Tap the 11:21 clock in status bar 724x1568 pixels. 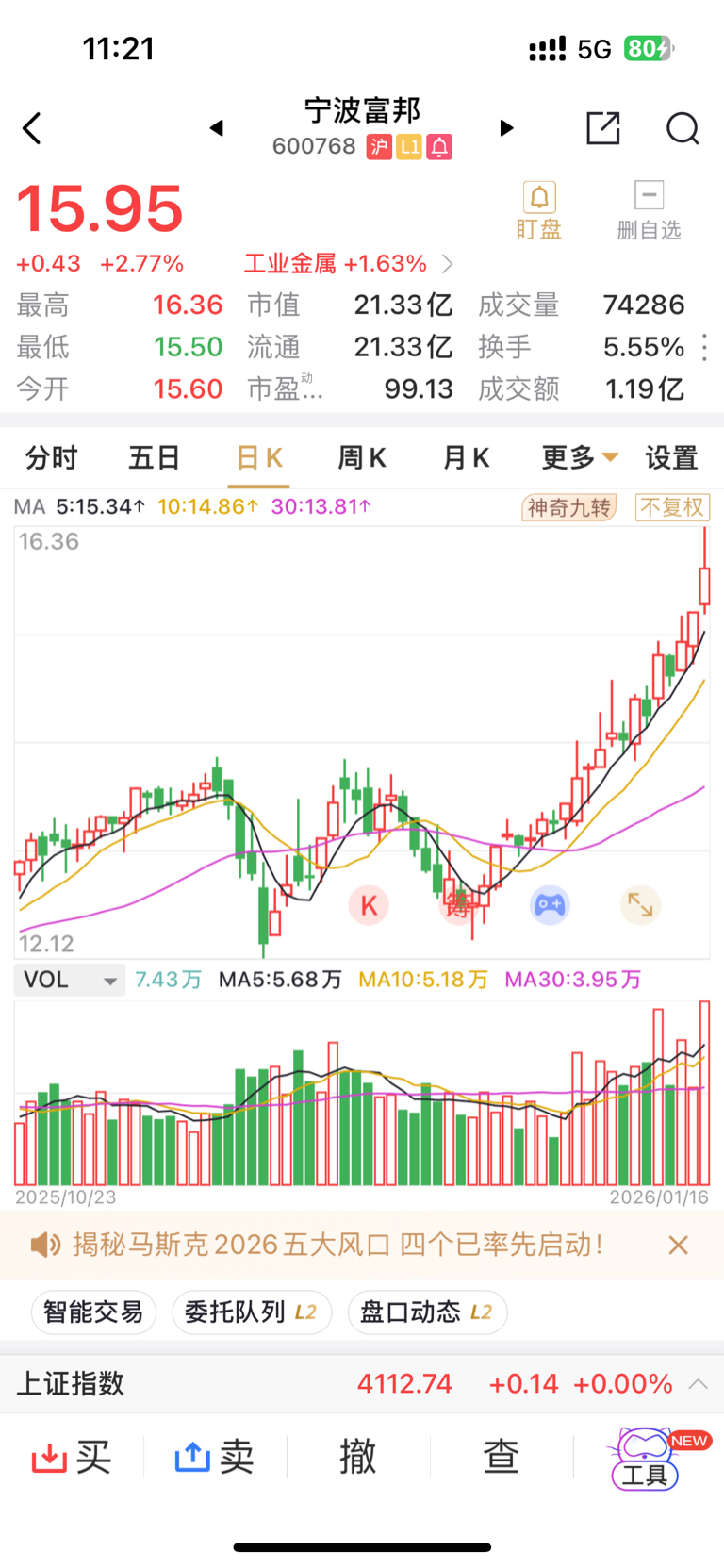point(119,49)
